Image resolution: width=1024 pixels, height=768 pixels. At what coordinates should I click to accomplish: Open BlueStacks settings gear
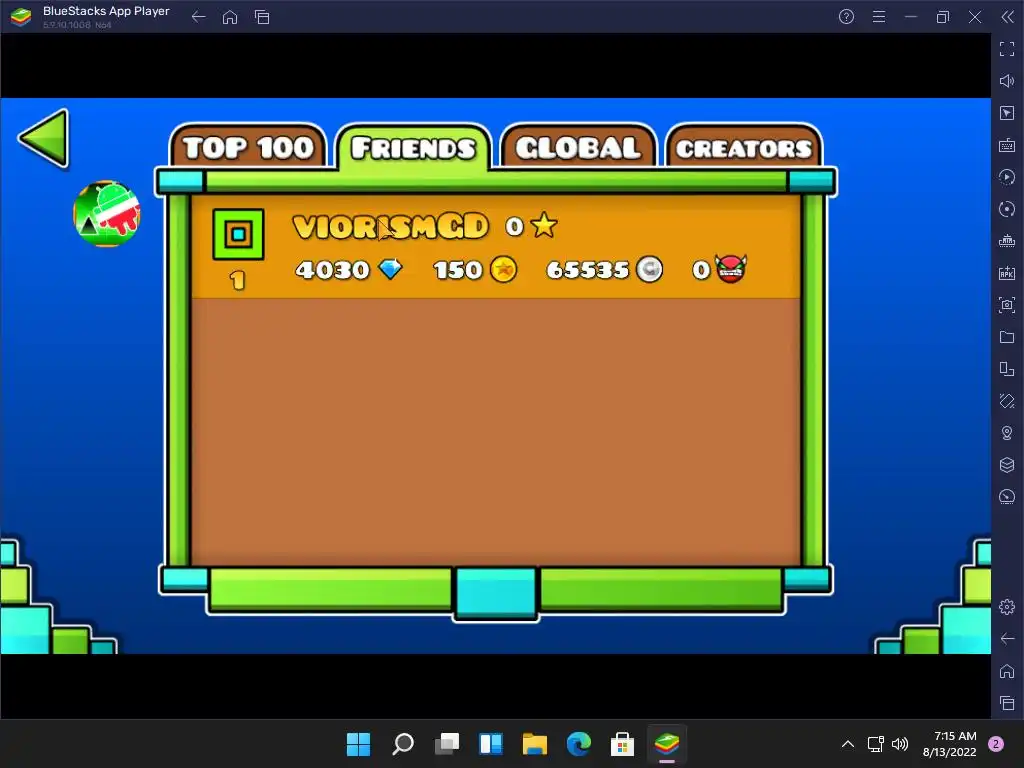(x=1007, y=607)
